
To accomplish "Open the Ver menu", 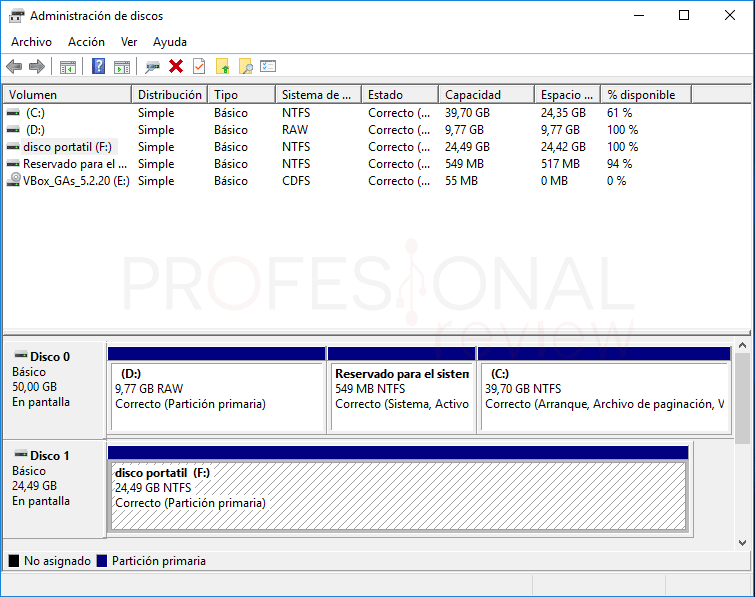I will (129, 42).
